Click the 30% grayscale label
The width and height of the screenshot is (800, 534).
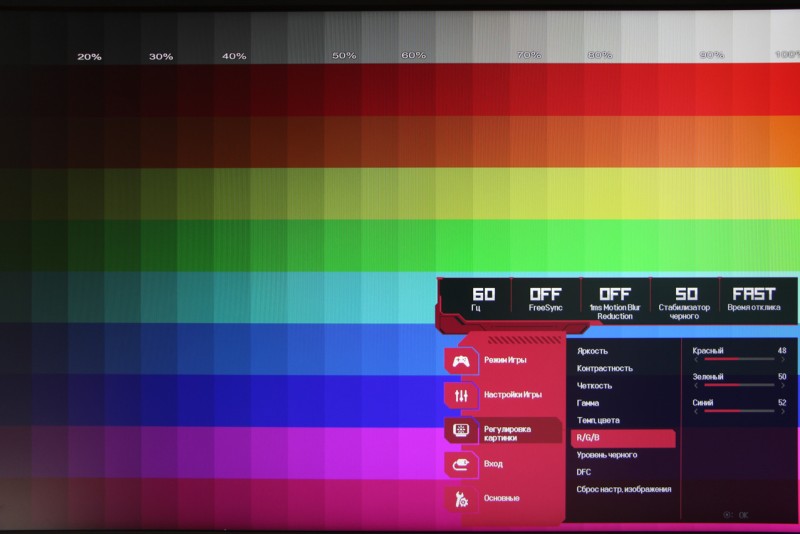pos(161,57)
